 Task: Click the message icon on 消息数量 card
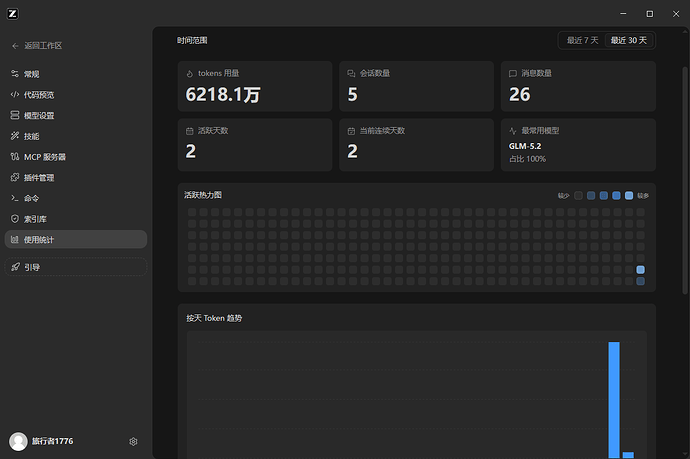coord(513,73)
